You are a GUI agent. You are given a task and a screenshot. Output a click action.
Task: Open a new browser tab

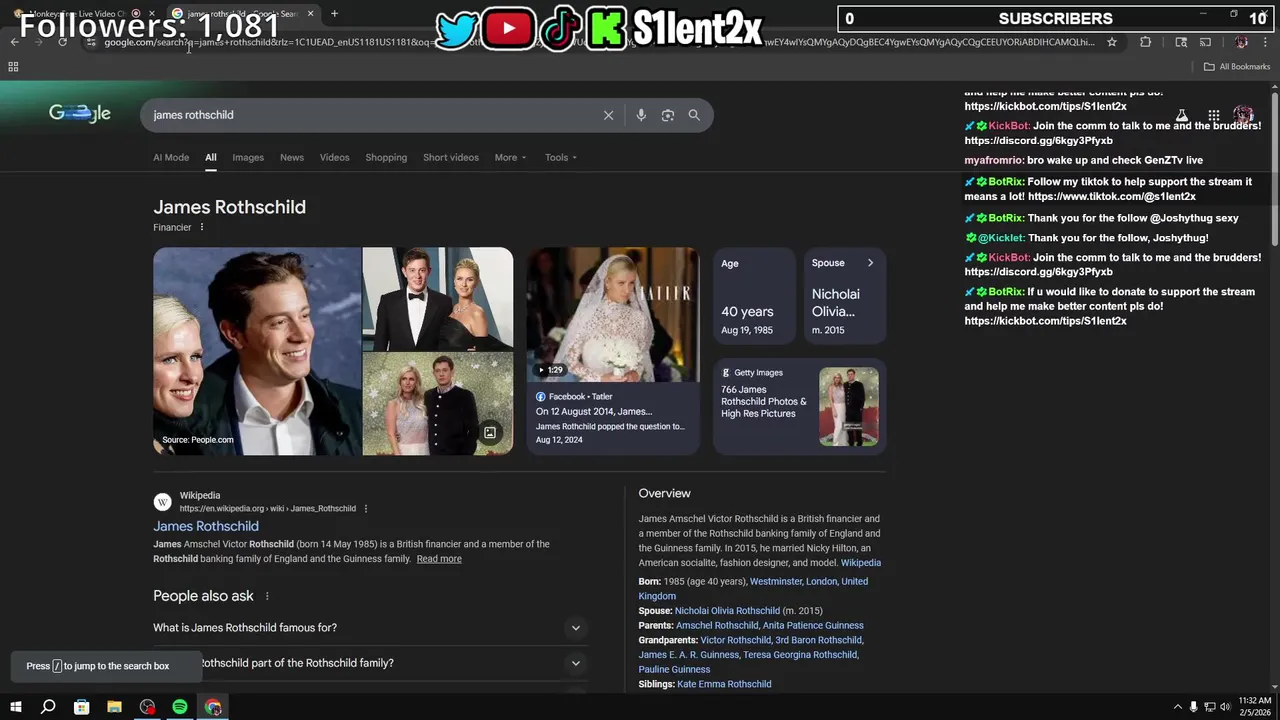pos(334,13)
